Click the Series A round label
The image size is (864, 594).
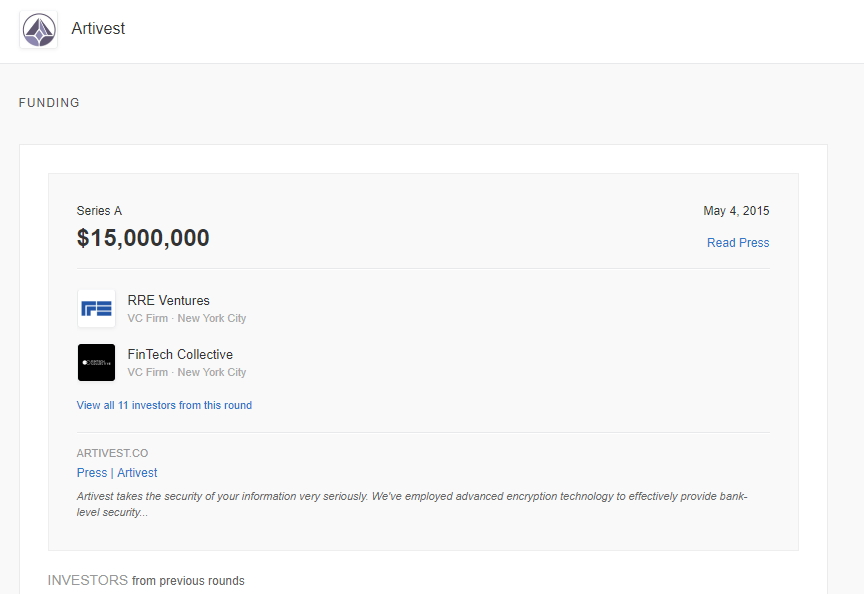click(99, 210)
